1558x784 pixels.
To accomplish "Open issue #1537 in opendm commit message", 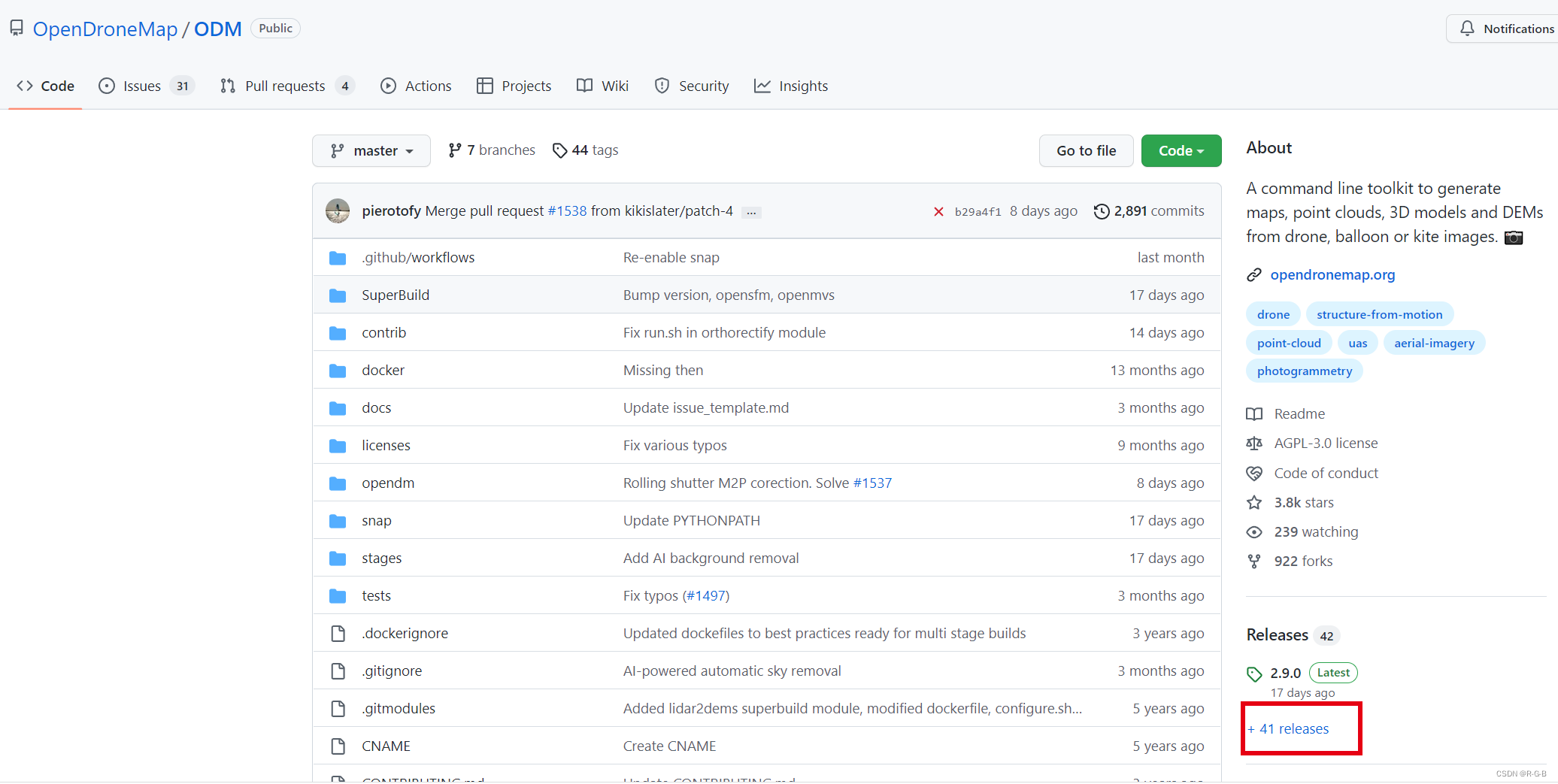I will [x=872, y=483].
